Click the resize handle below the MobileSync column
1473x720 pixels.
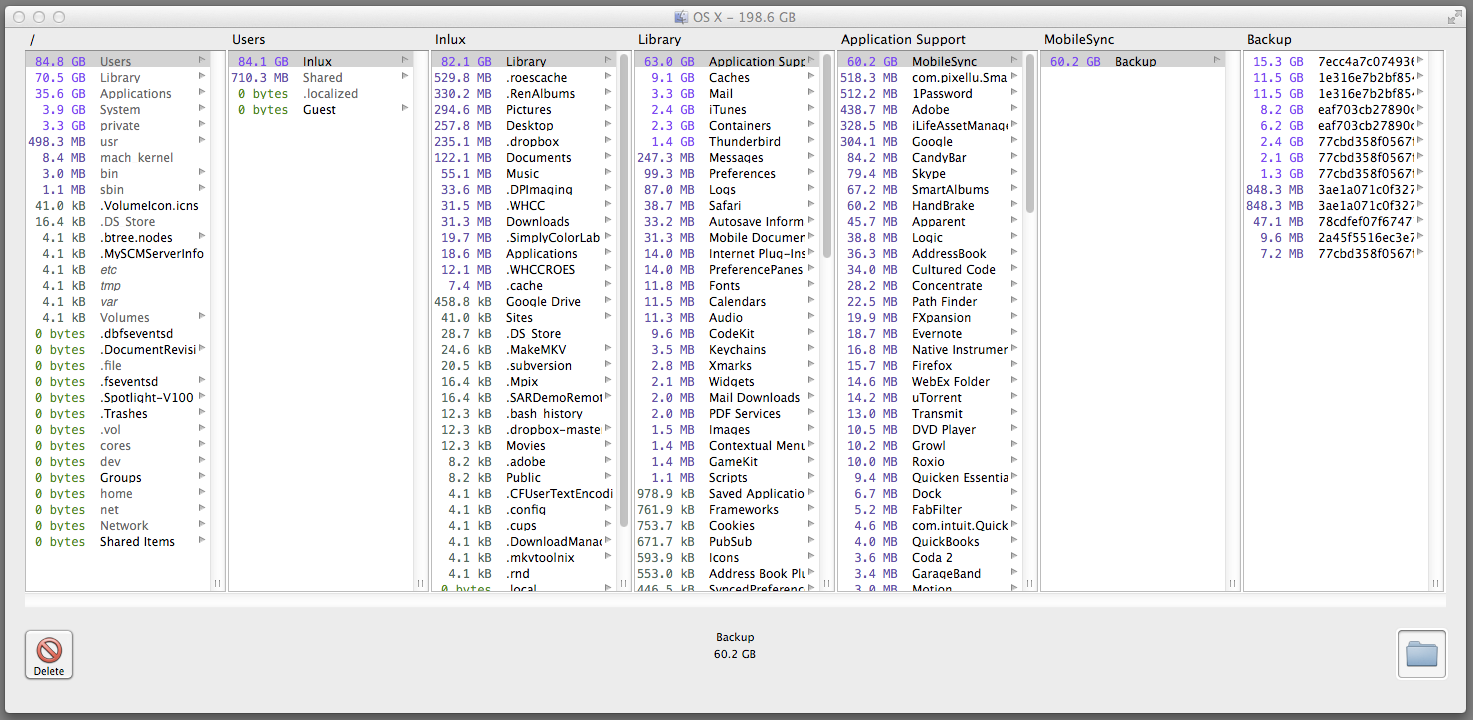[1233, 584]
